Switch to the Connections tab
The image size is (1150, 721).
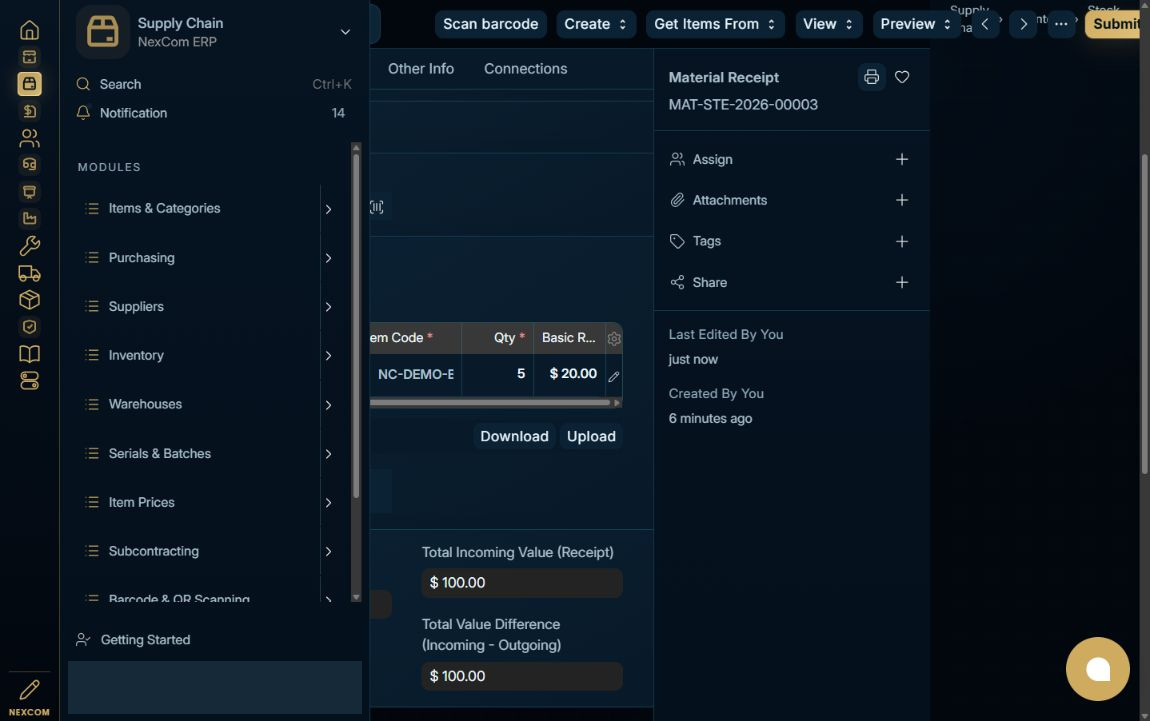pyautogui.click(x=526, y=69)
